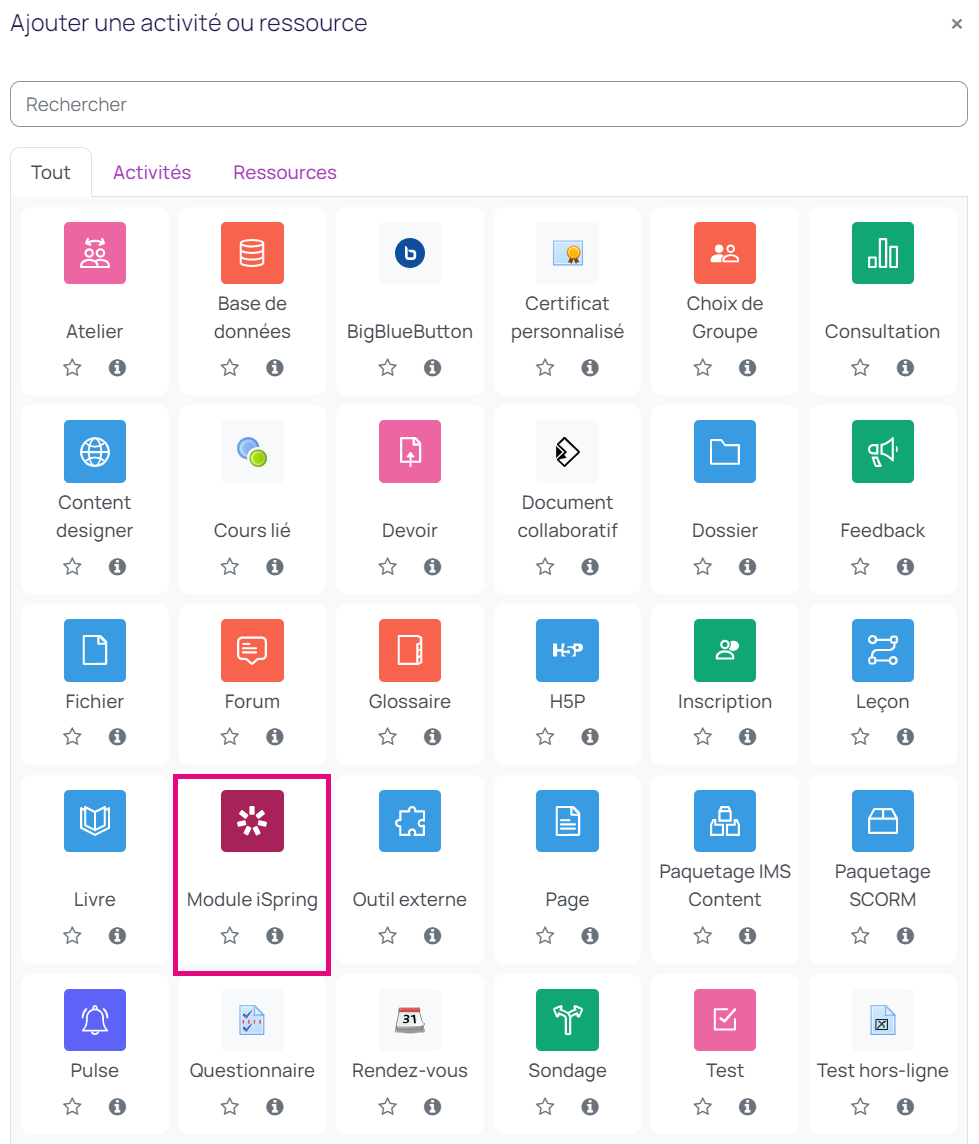
Task: Switch to the Ressources tab
Action: coord(285,172)
